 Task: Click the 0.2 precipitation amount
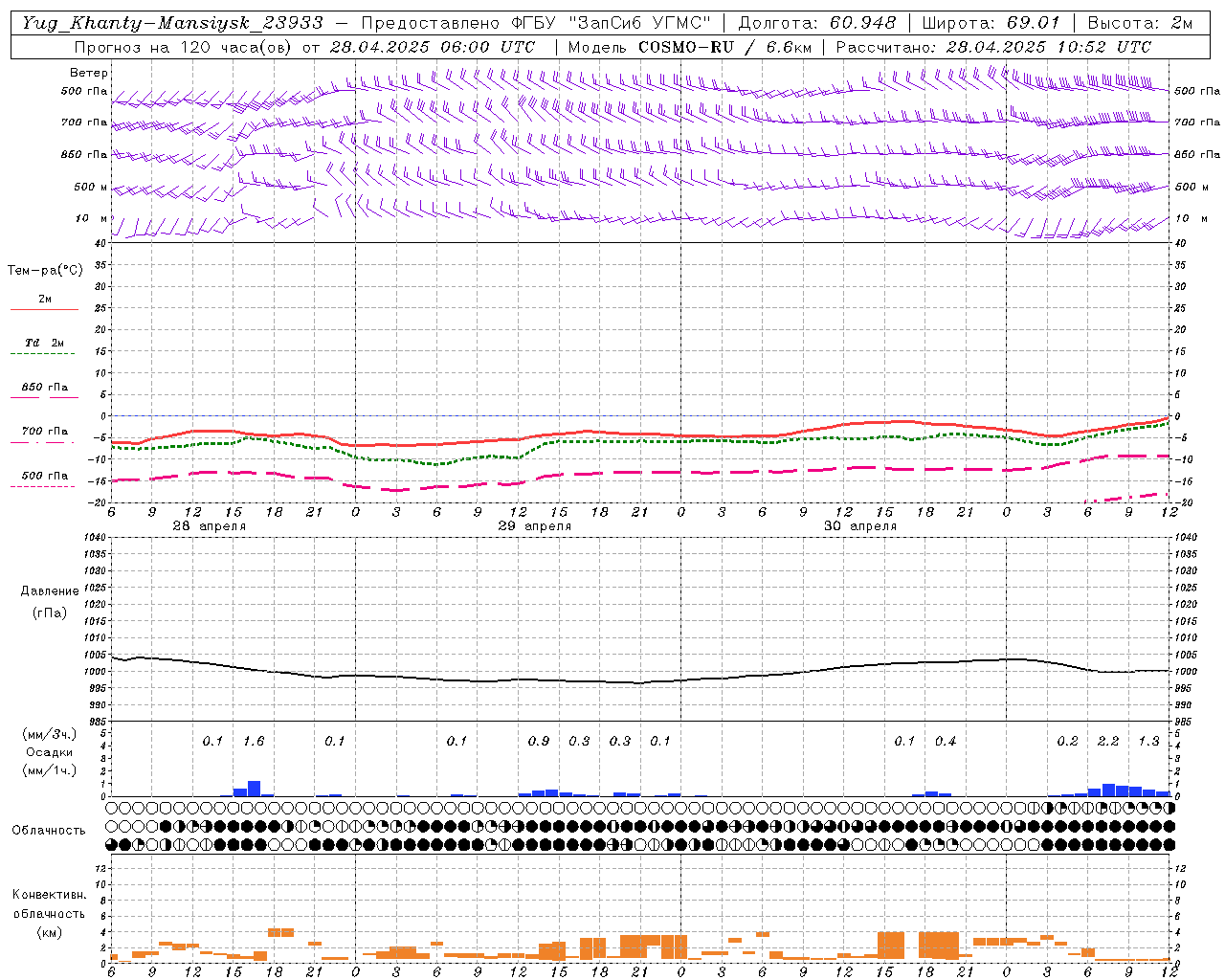coord(1067,741)
